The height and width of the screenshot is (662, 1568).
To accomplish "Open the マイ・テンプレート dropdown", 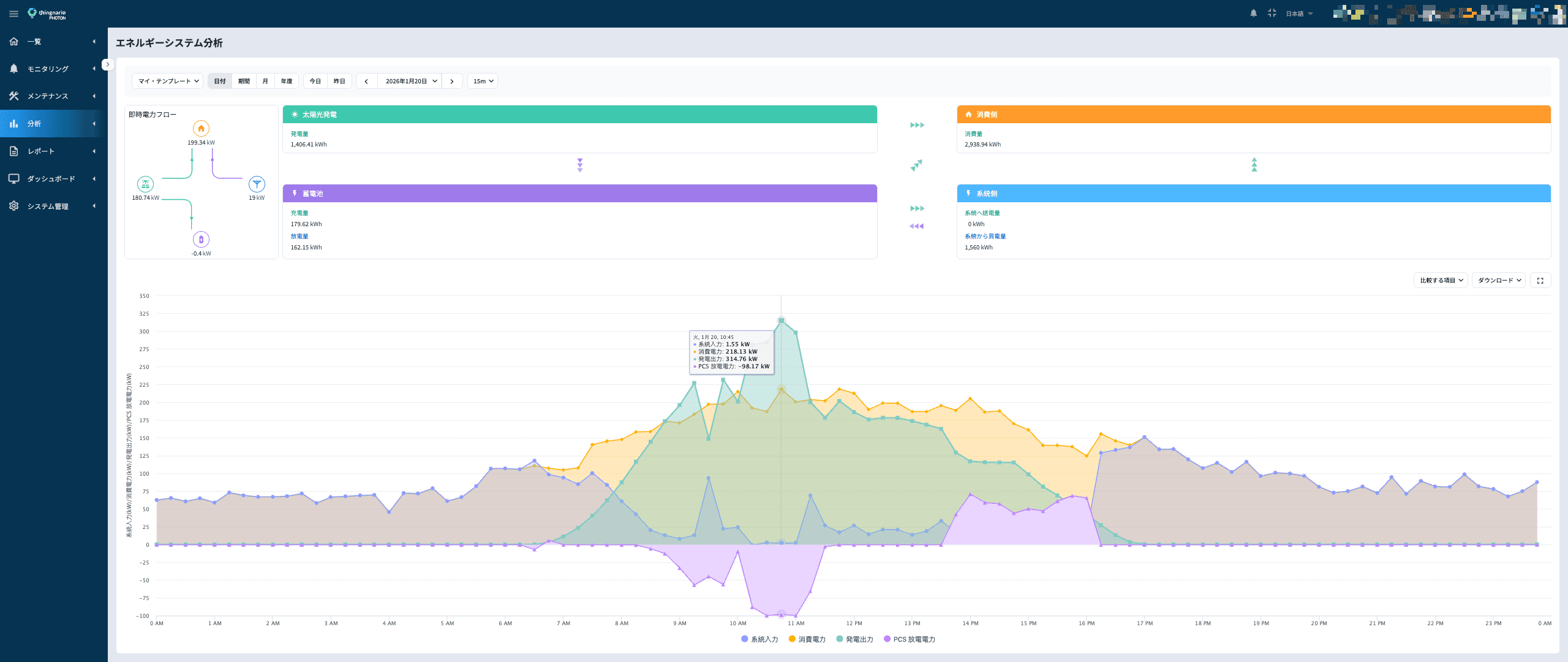I will 168,81.
